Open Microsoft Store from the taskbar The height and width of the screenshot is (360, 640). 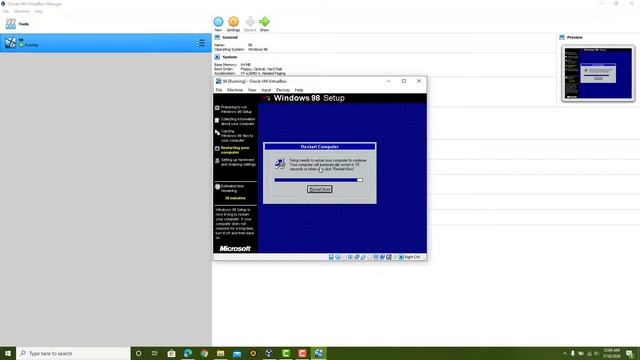[x=171, y=353]
